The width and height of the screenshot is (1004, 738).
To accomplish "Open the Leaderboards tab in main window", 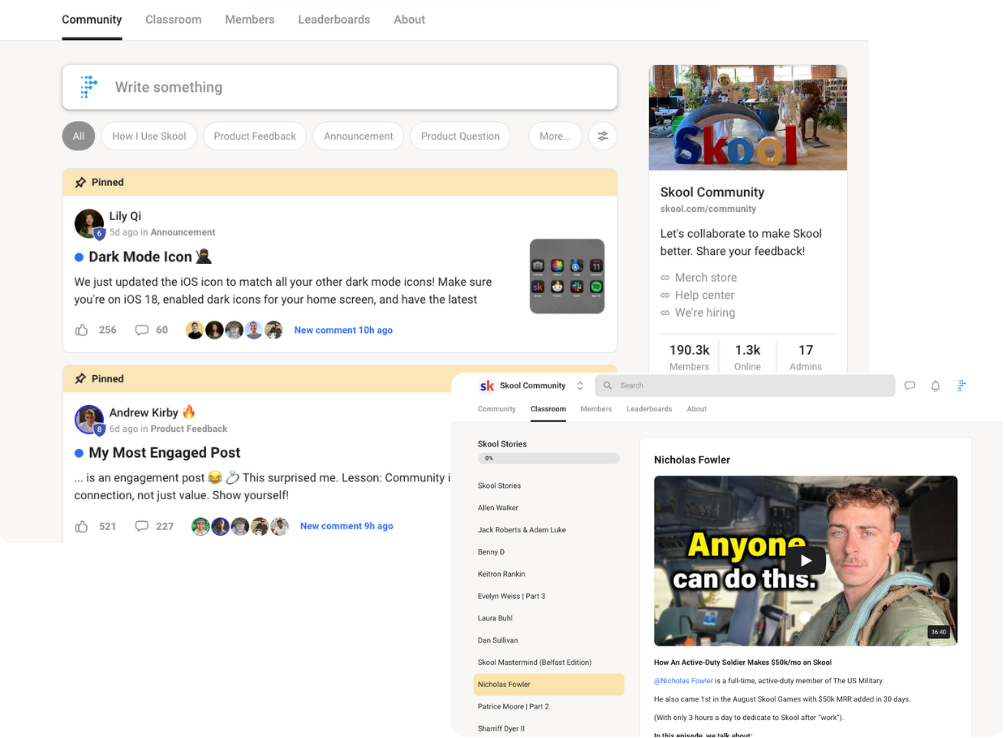I will pyautogui.click(x=334, y=20).
